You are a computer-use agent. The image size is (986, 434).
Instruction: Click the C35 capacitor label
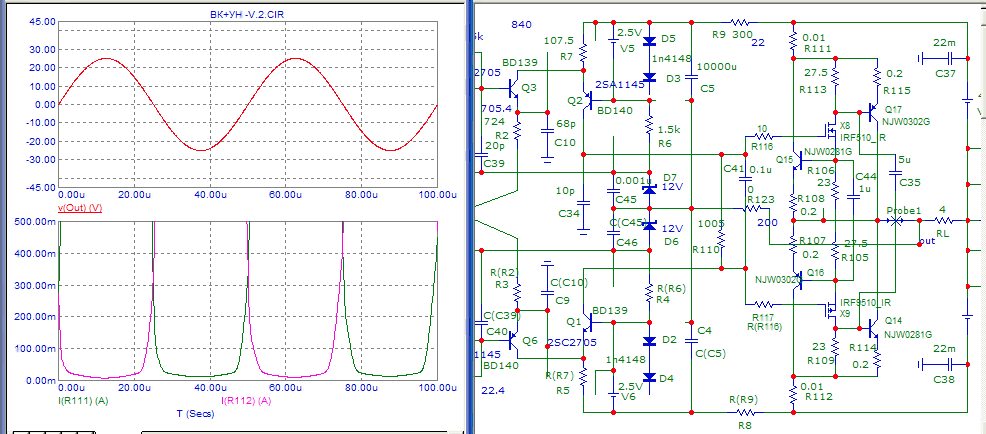910,183
